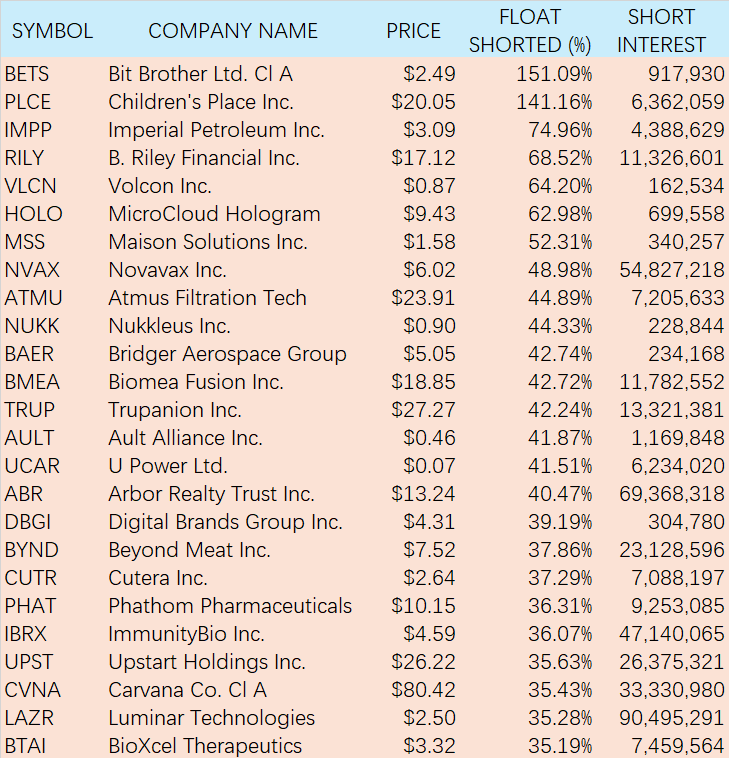Click the PRICE column header
729x758 pixels.
coord(413,31)
